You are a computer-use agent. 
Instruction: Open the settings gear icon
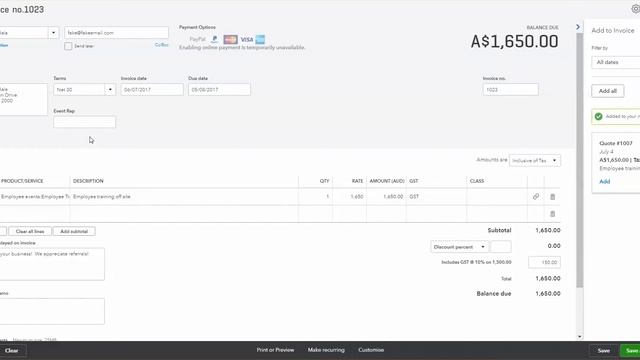[x=636, y=9]
